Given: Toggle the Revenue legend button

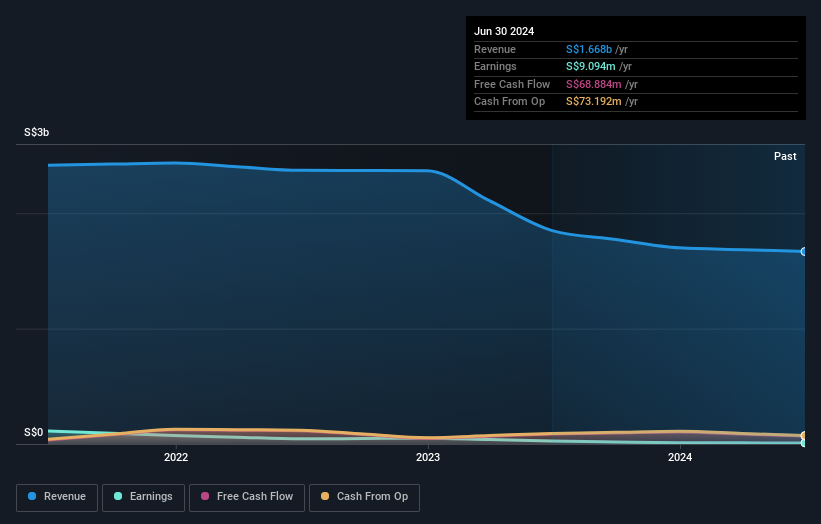Looking at the screenshot, I should pos(57,497).
